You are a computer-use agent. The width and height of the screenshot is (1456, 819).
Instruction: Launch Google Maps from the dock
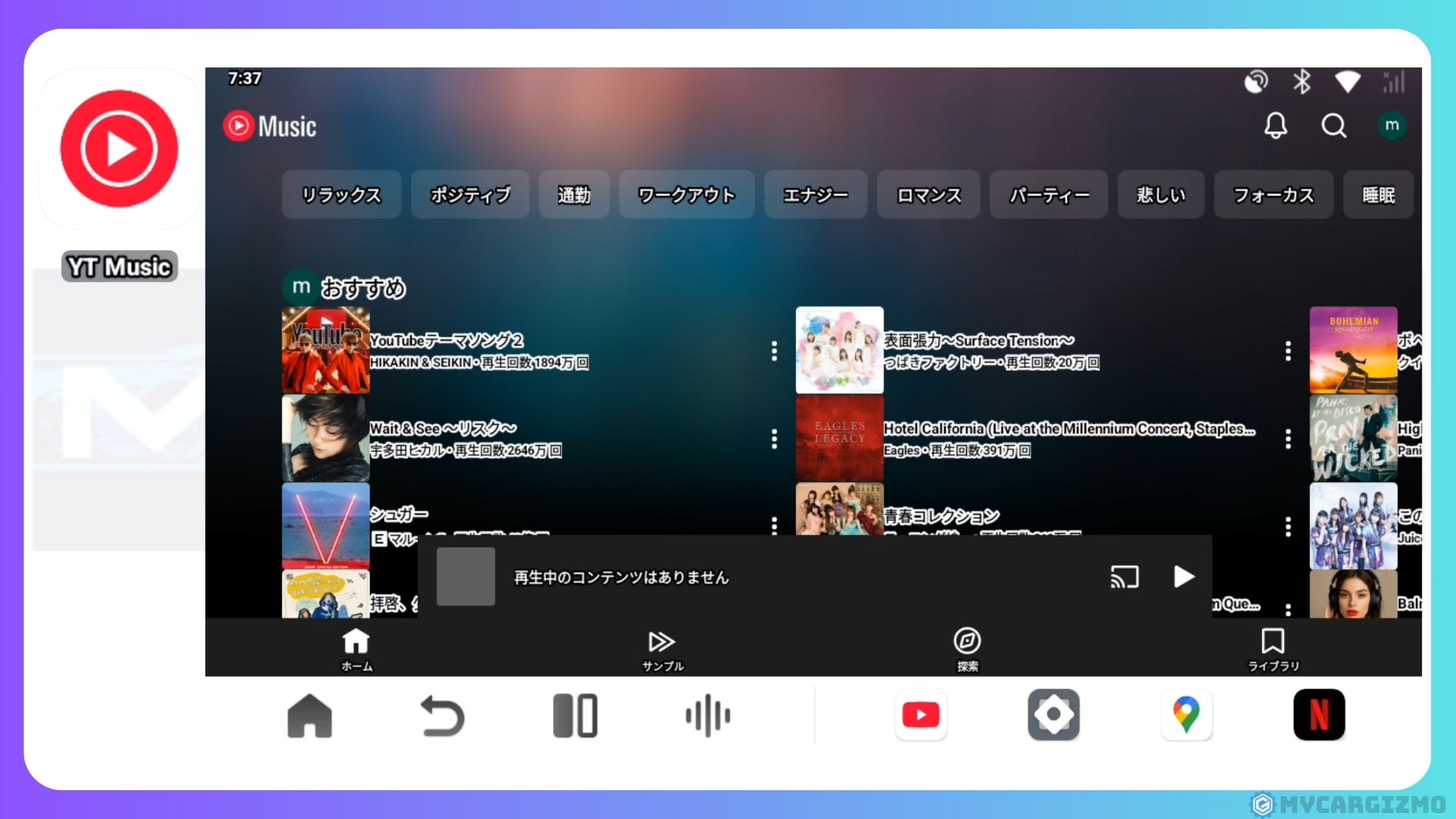click(x=1186, y=715)
